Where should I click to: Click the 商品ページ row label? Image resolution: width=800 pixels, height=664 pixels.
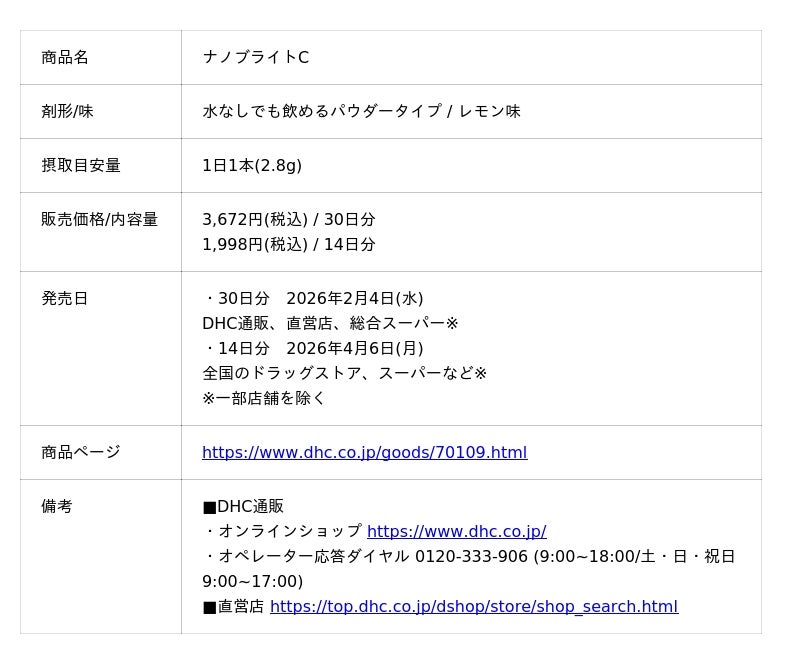[81, 453]
